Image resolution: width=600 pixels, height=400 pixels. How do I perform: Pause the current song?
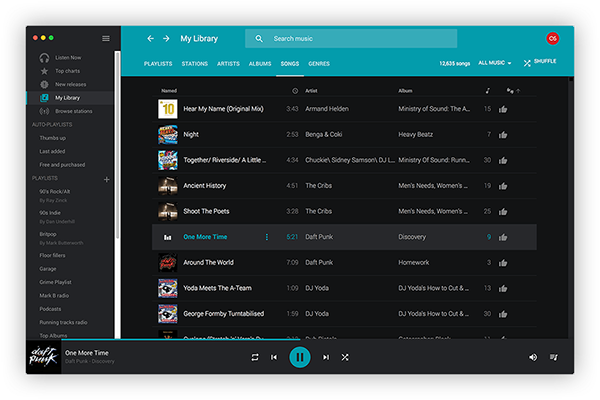tap(300, 357)
